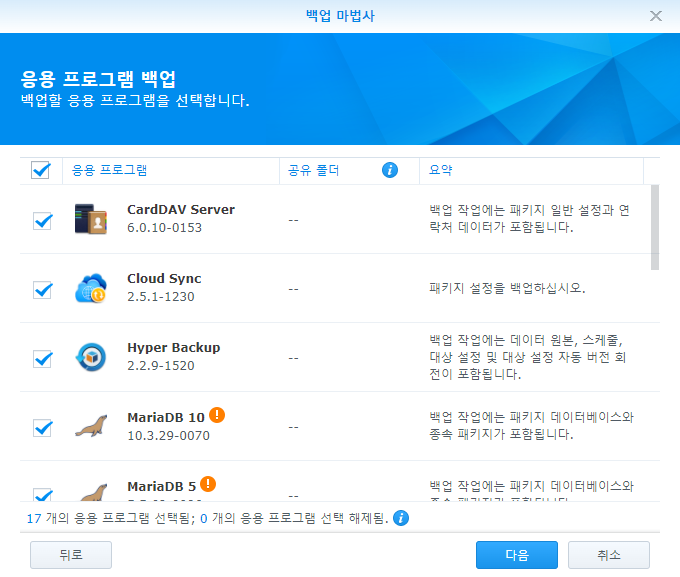Click the Cloud Sync cloud icon
The height and width of the screenshot is (577, 680).
[x=91, y=288]
